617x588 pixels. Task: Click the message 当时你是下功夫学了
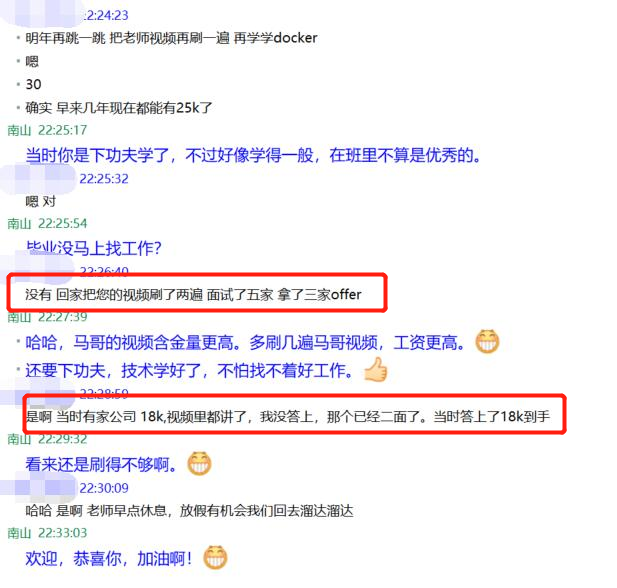(253, 155)
